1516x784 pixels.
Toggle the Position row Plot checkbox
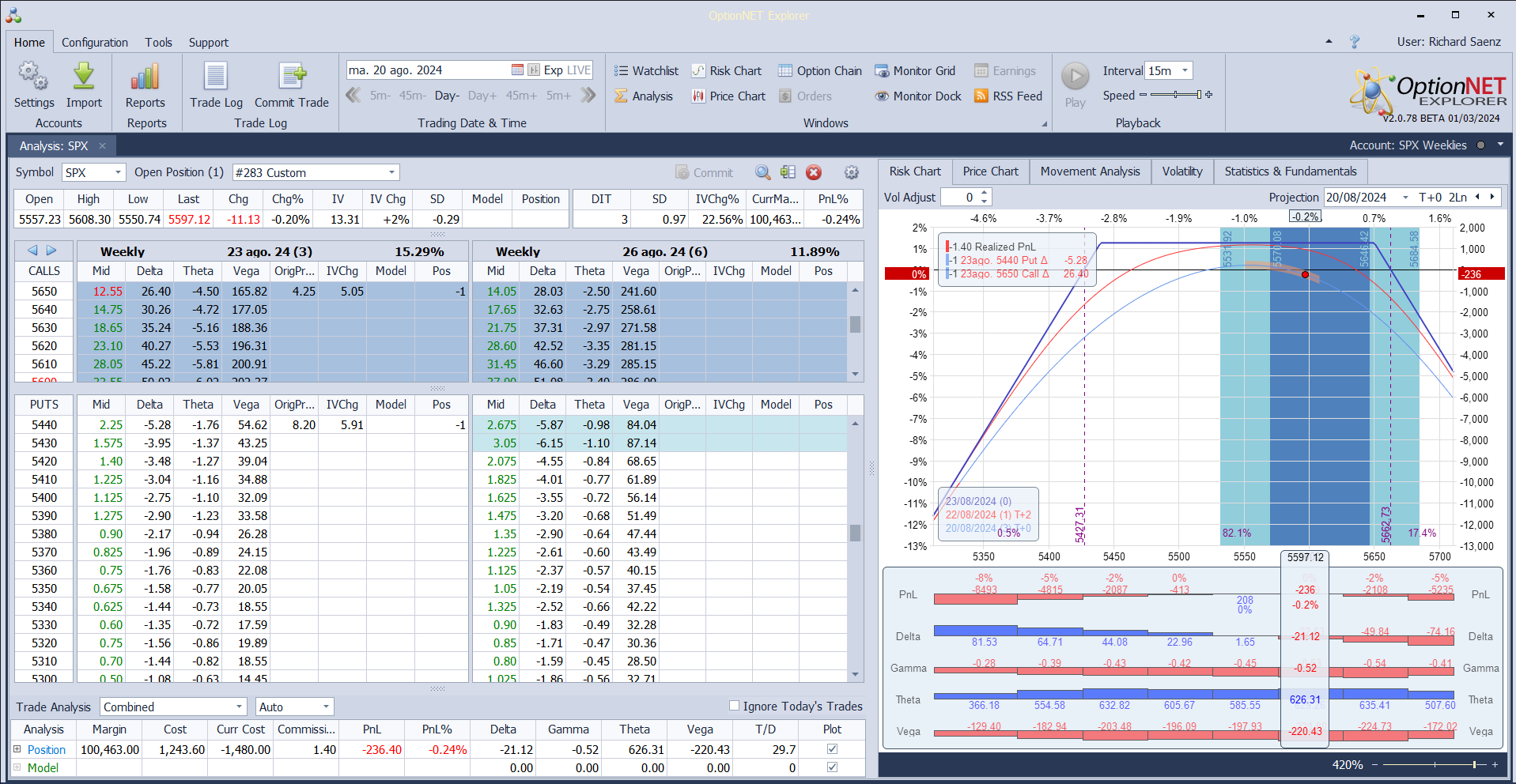[832, 749]
